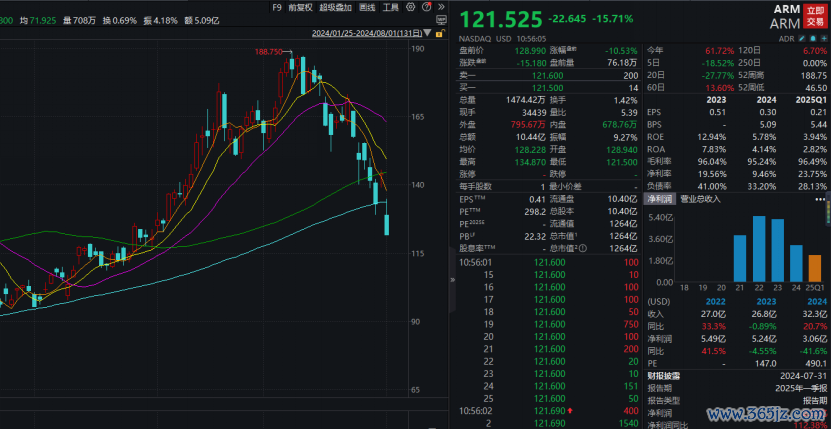The image size is (831, 429).
Task: Toggle the yellow lock icon beside date range
Action: [439, 33]
